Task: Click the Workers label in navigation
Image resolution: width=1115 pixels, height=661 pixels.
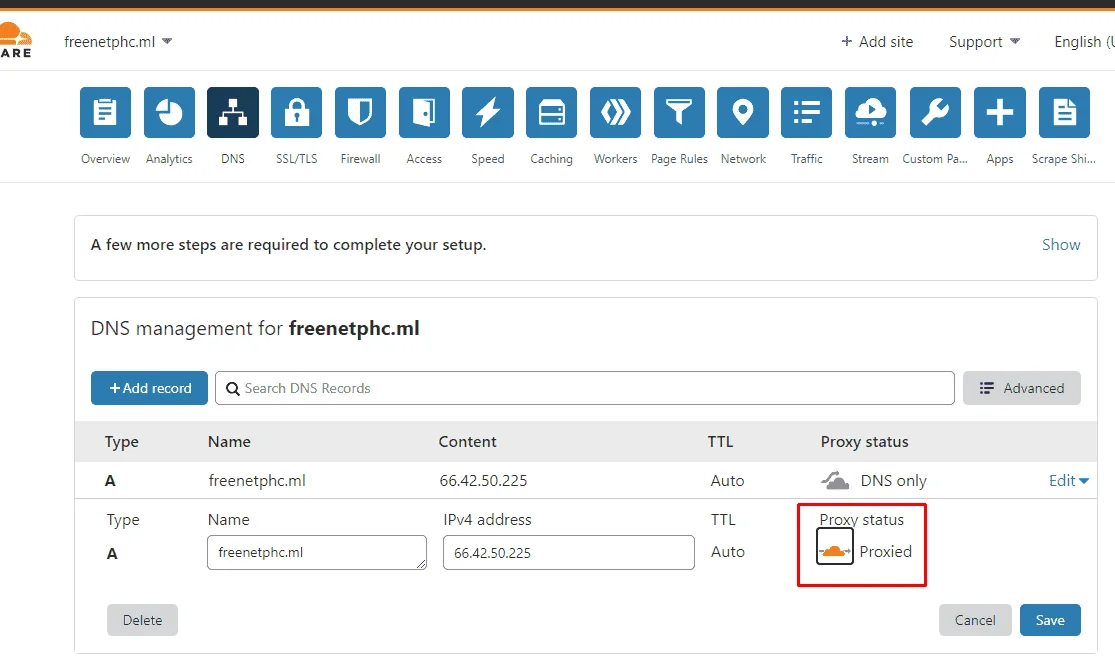Action: [616, 159]
